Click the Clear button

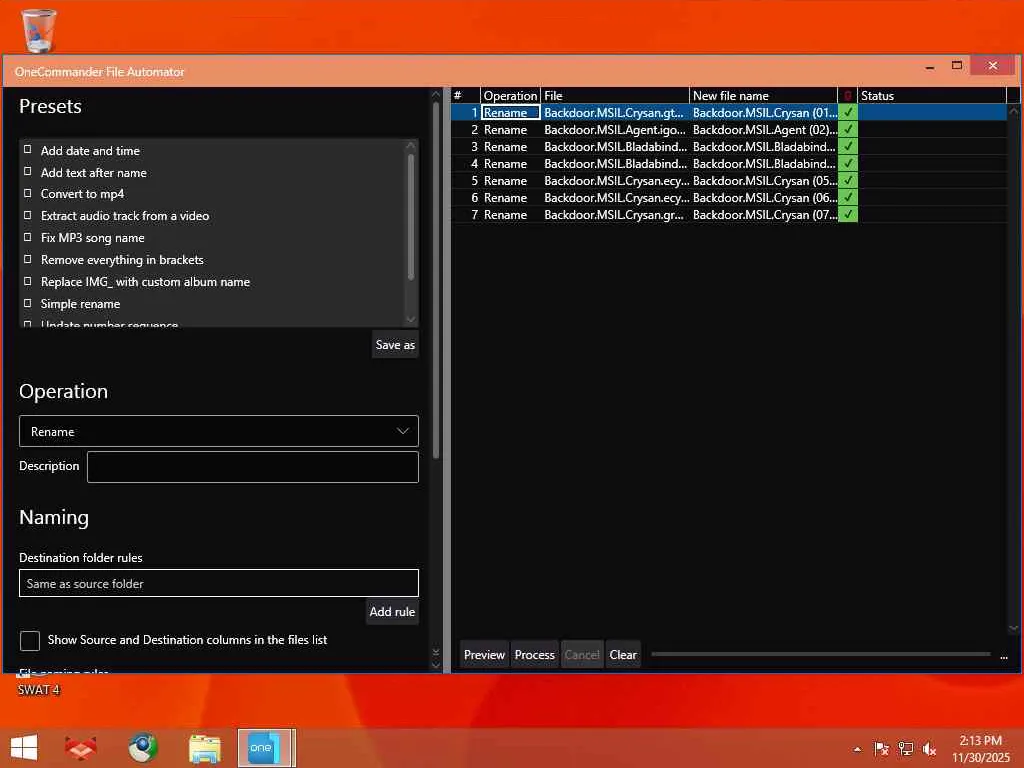pyautogui.click(x=623, y=654)
